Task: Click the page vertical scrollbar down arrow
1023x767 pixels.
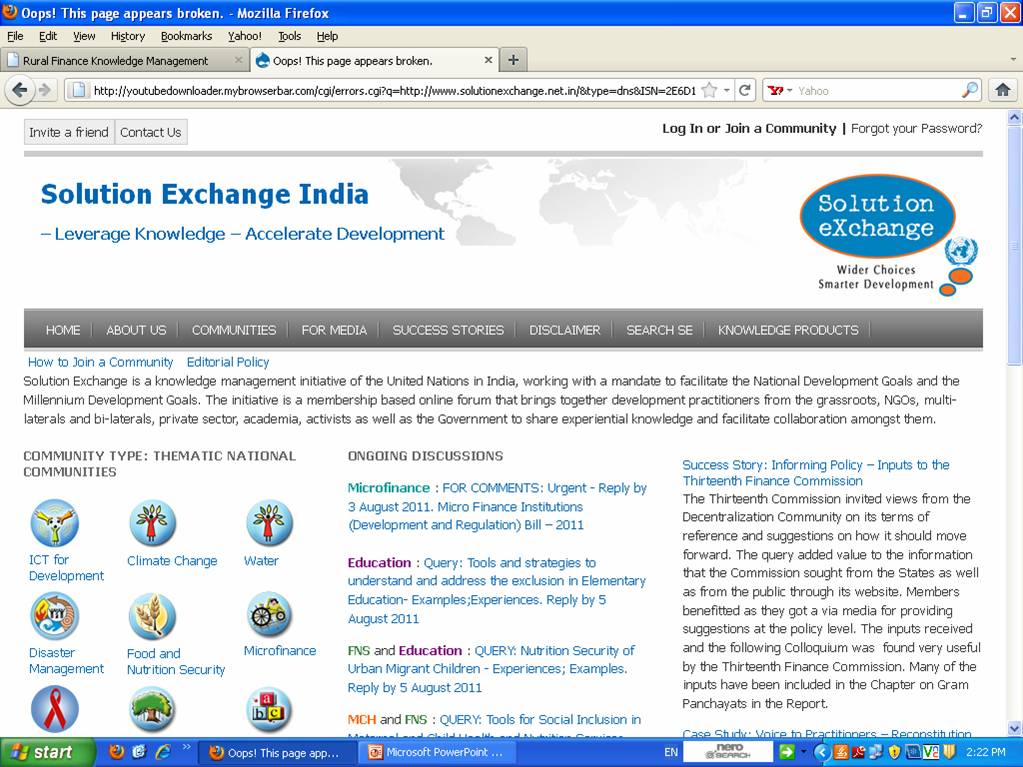Action: tap(1014, 729)
